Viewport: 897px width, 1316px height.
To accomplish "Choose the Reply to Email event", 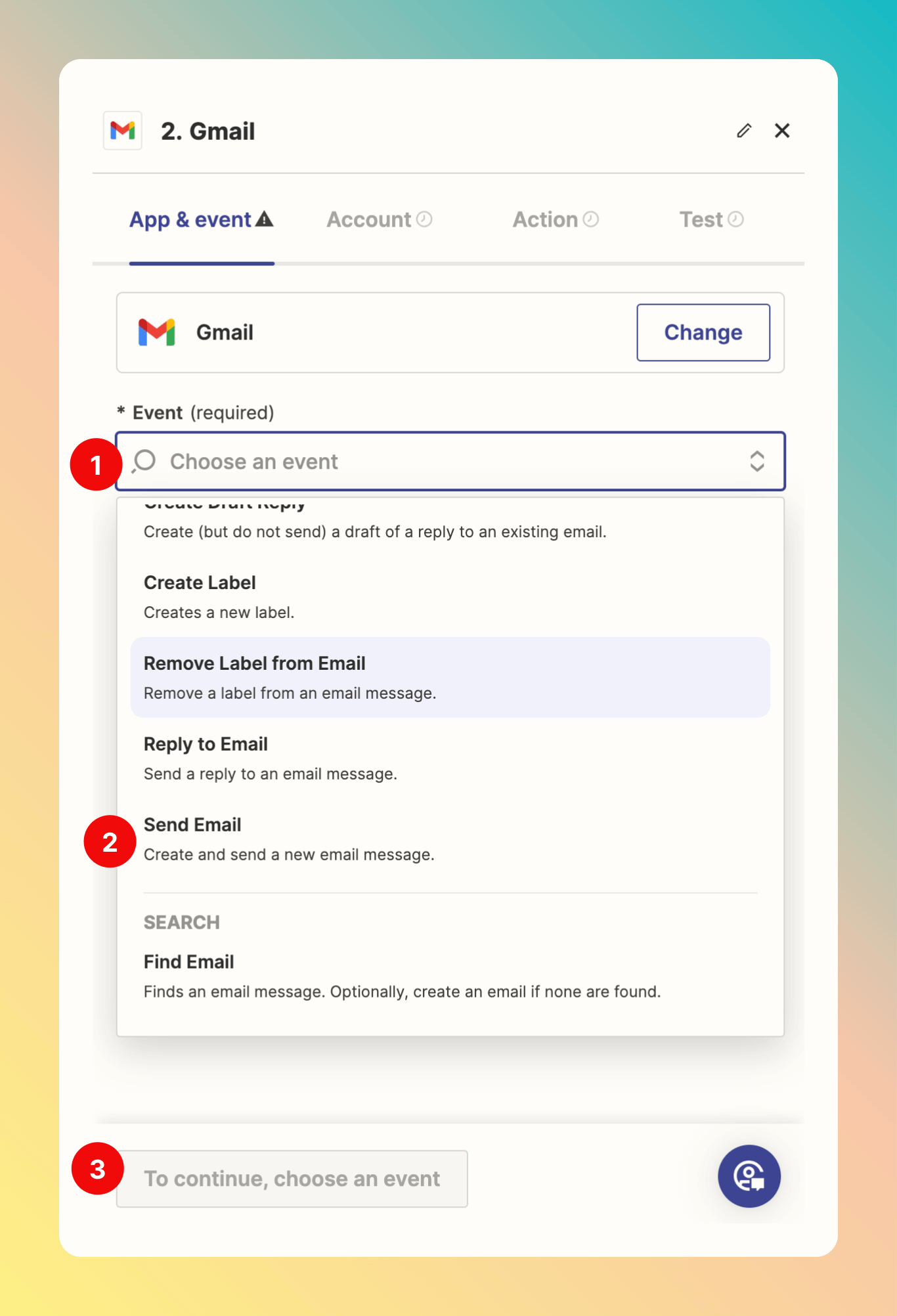I will (450, 758).
